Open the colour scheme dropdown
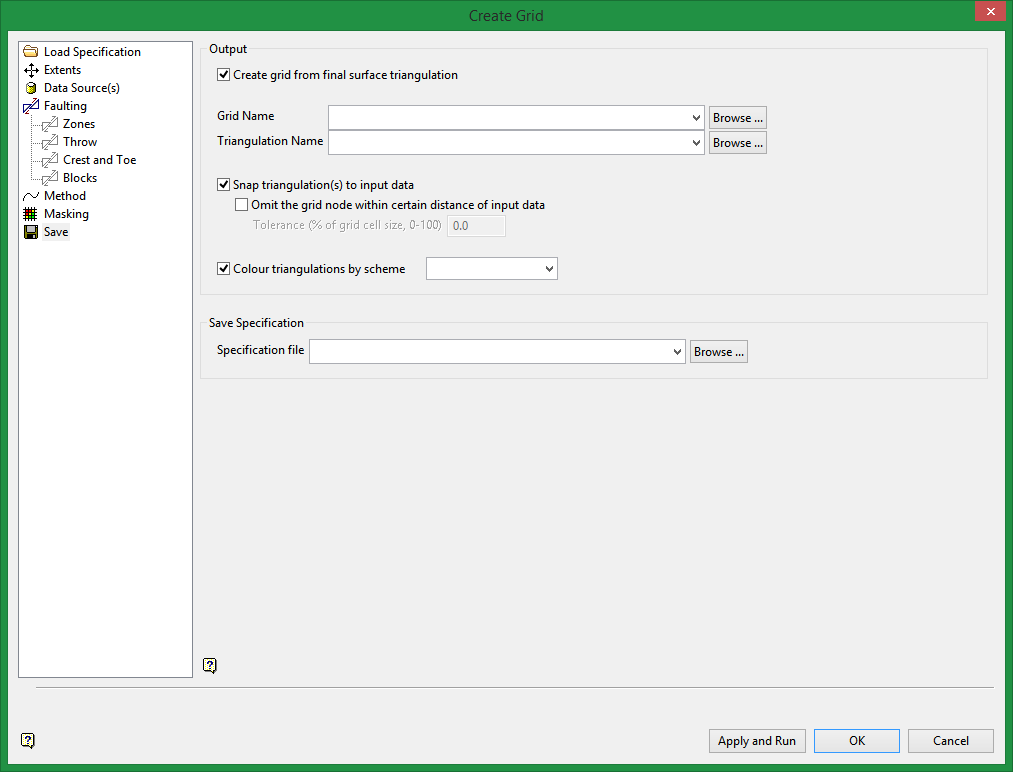The image size is (1013, 772). [548, 269]
